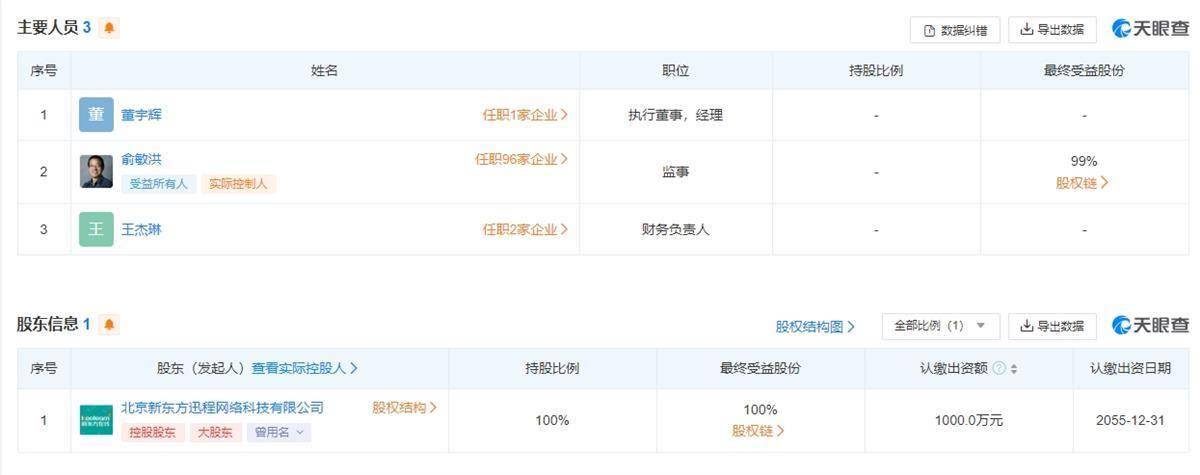The height and width of the screenshot is (475, 1200).
Task: Click the bell icon next to 股东信息
Action: pyautogui.click(x=109, y=324)
